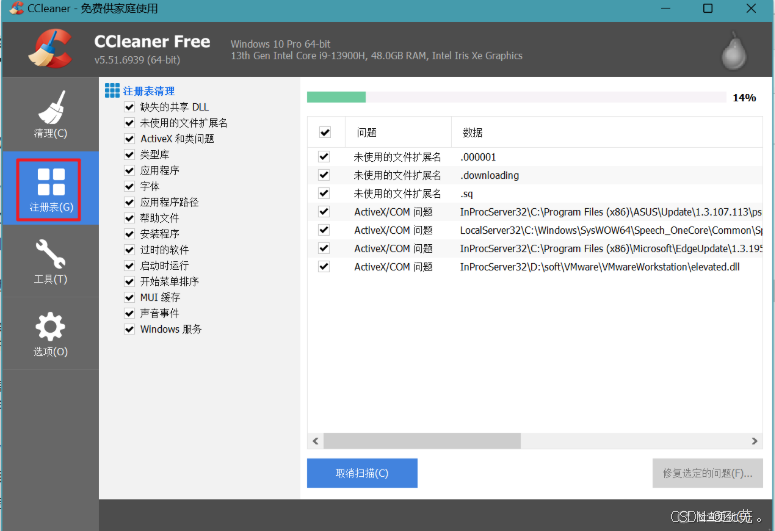The image size is (775, 531).
Task: Click the 修复选定的问题(F)... button
Action: (x=707, y=473)
